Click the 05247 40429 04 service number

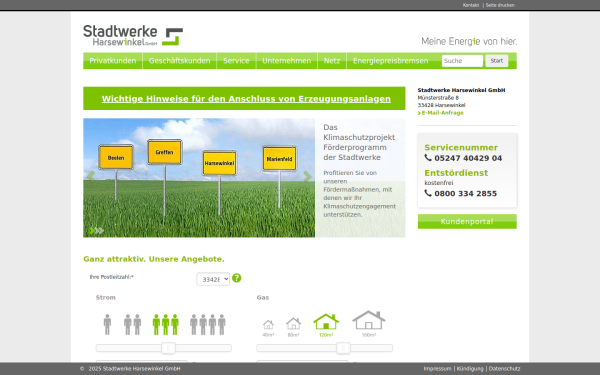[x=468, y=158]
